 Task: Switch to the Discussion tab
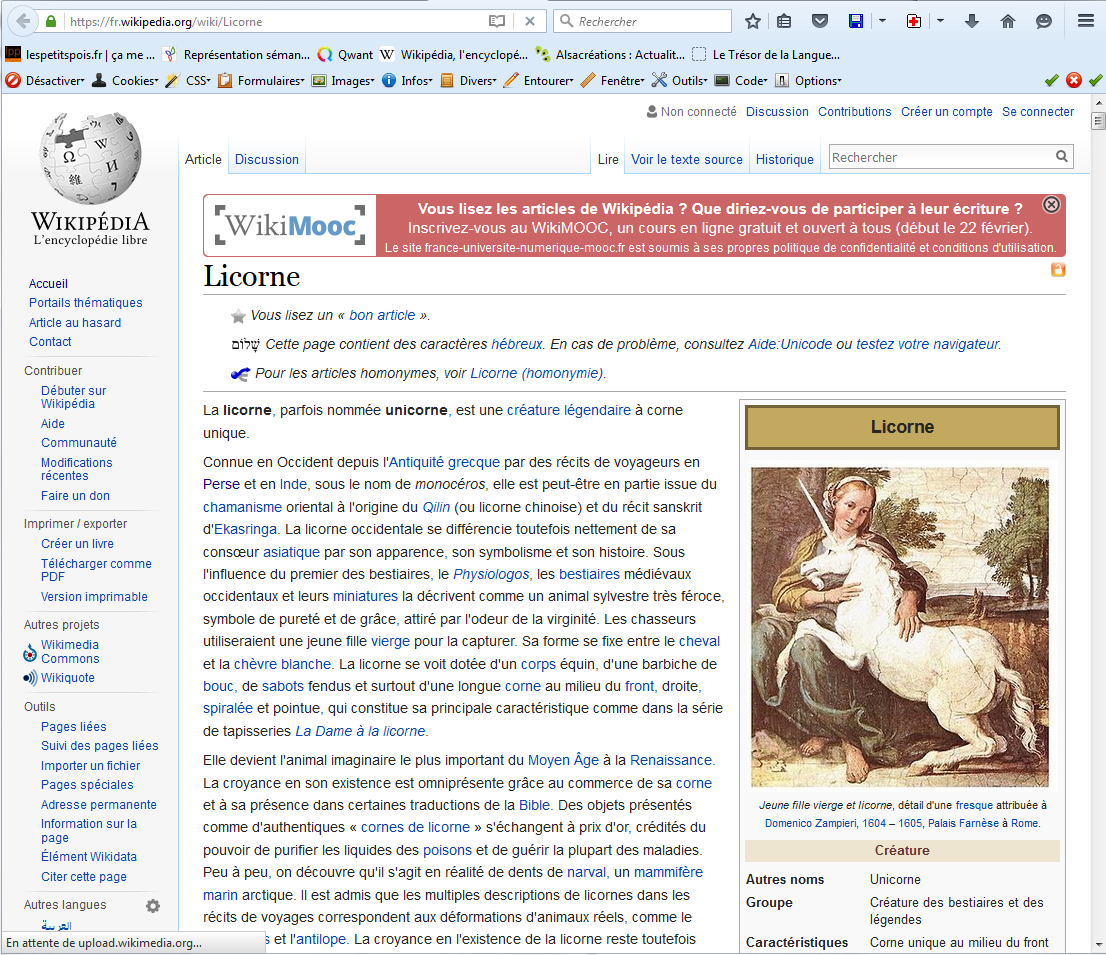(x=266, y=159)
